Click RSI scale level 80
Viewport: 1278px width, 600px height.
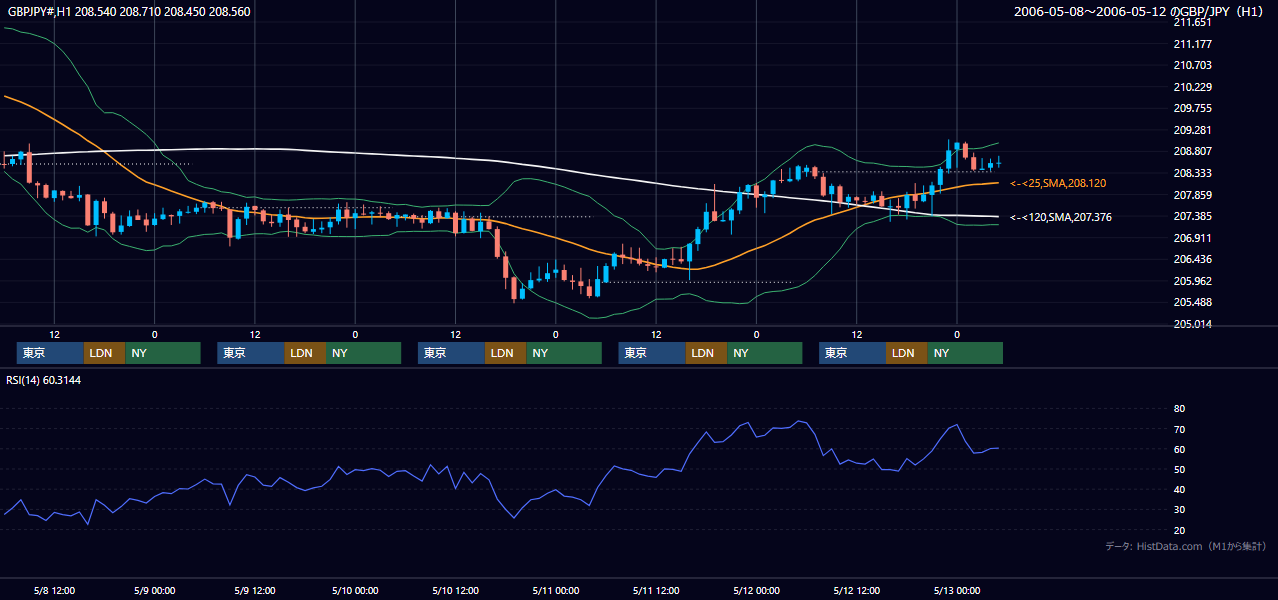click(x=1179, y=409)
